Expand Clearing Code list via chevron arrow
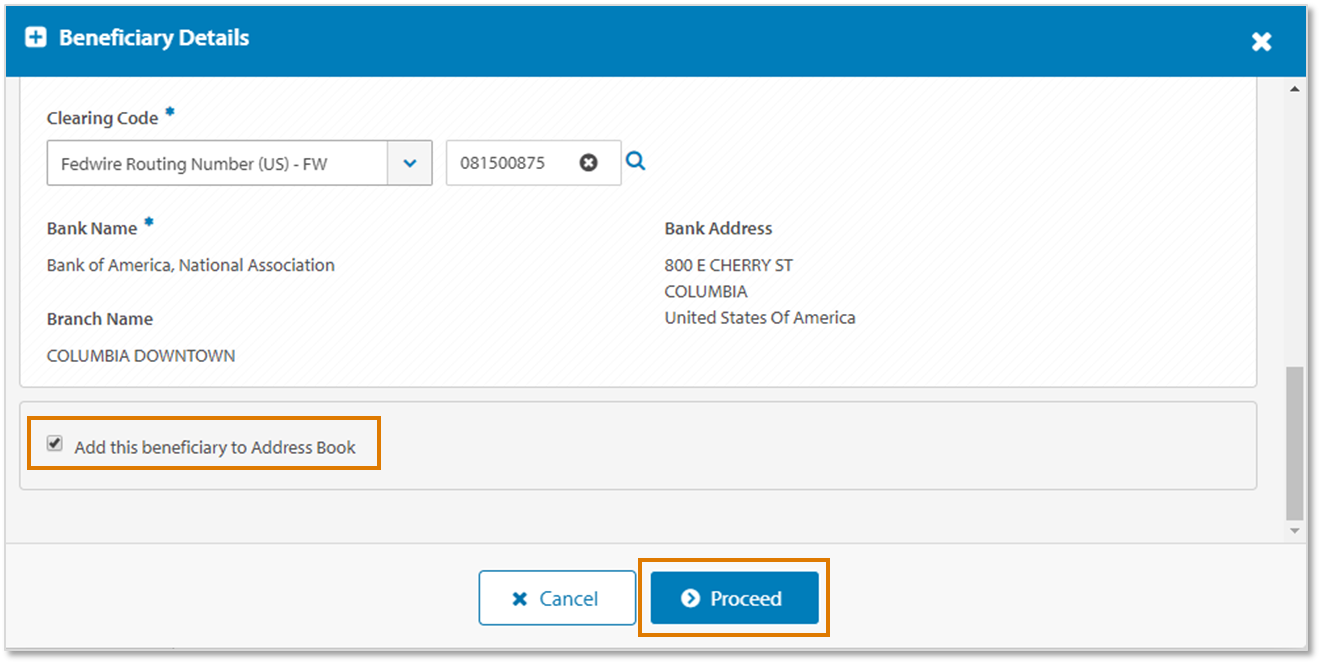Screen dimensions: 1321x664 (410, 163)
